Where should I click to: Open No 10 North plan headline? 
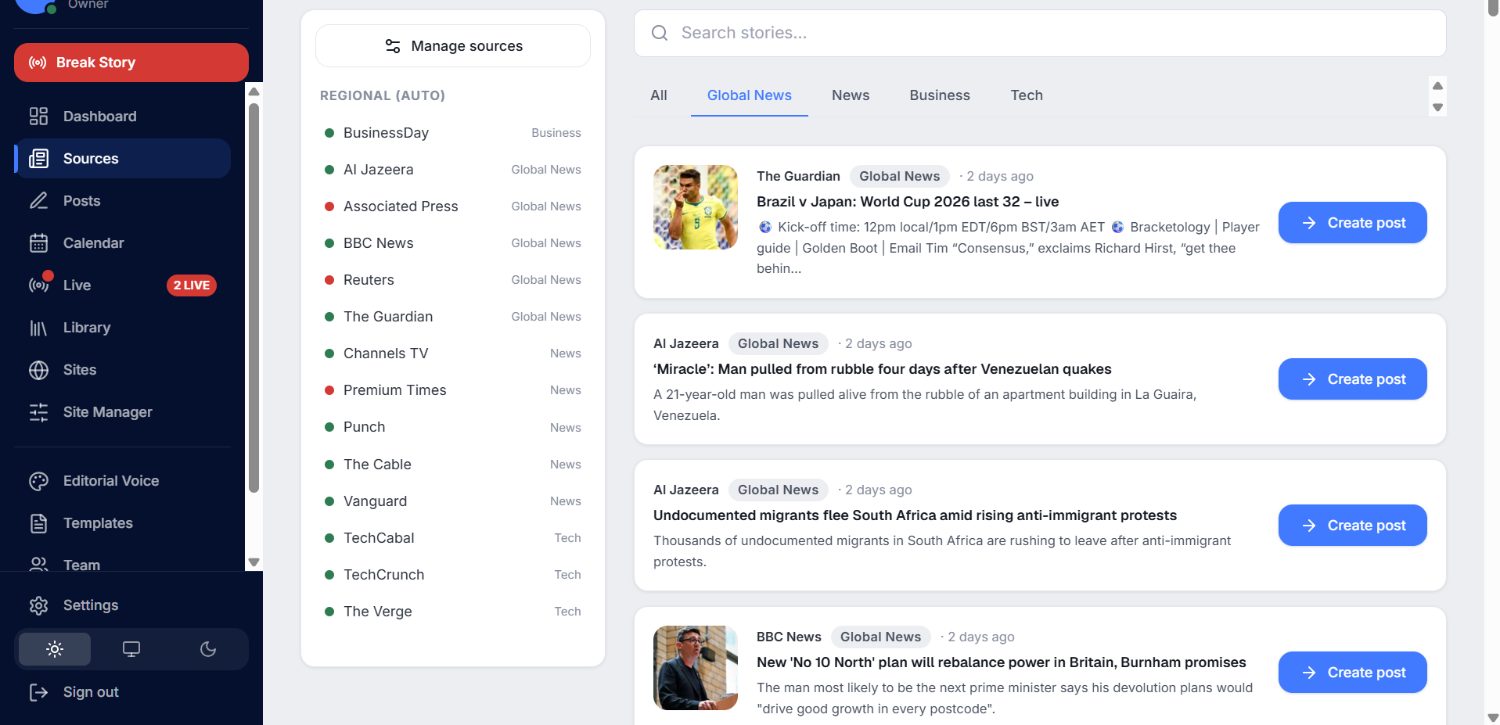[1001, 662]
